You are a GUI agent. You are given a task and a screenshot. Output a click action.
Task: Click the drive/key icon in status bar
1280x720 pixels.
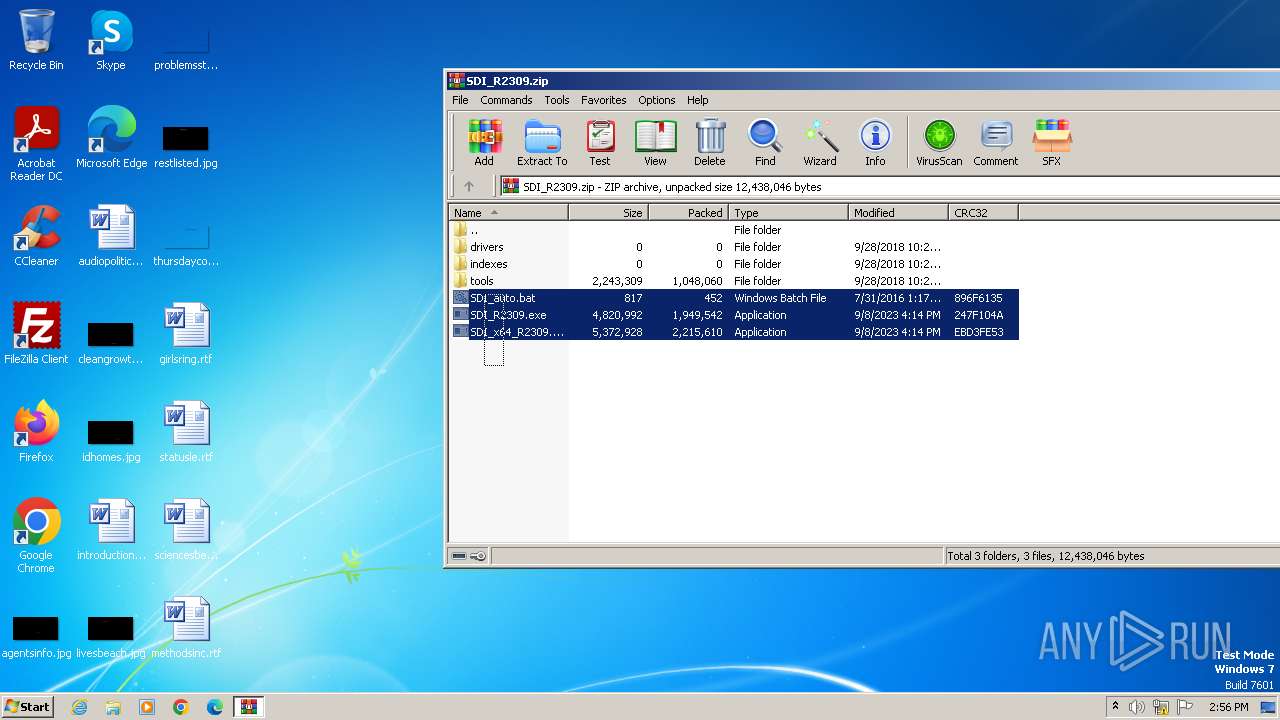click(469, 556)
